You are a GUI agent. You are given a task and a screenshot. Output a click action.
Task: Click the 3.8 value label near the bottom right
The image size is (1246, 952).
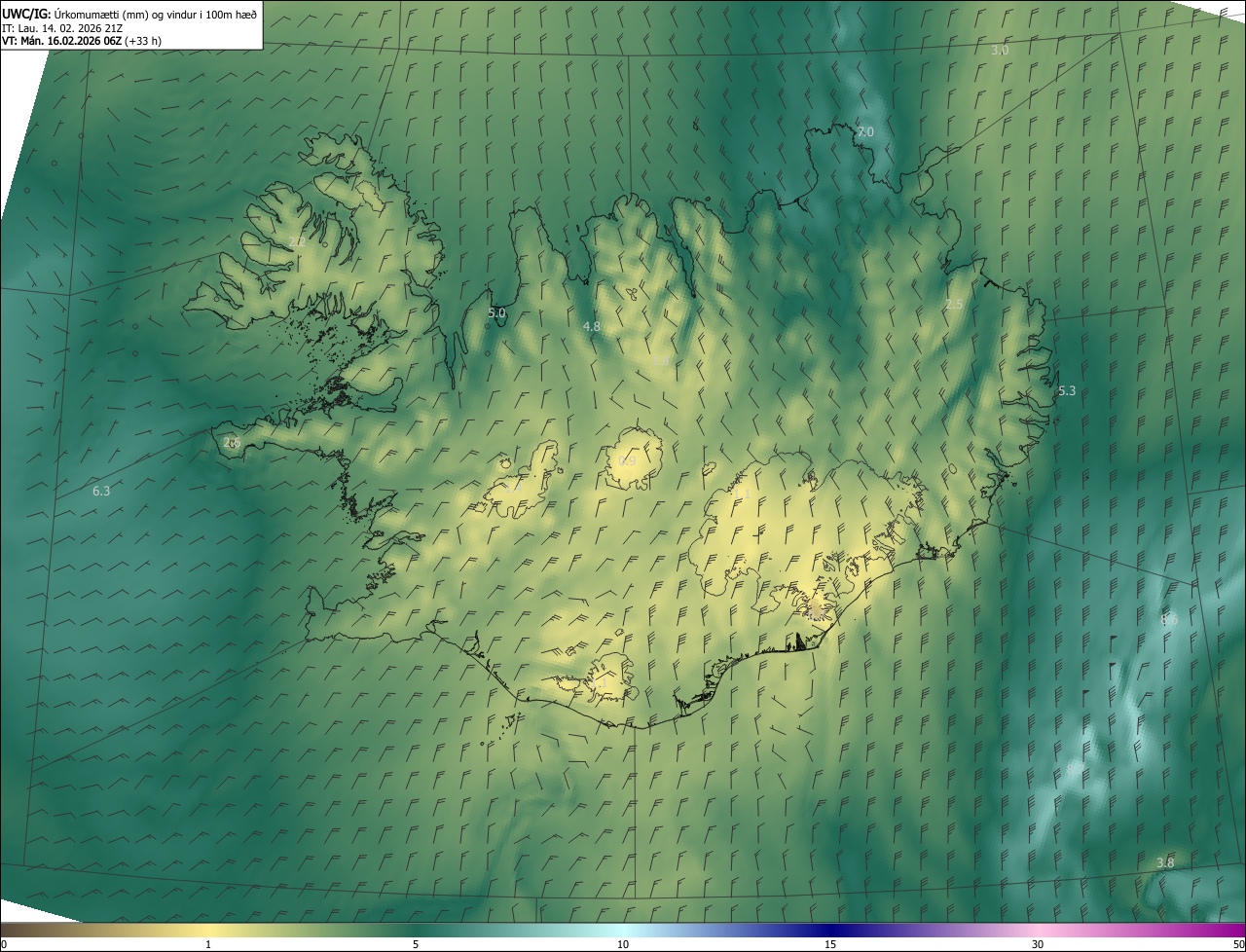tap(1165, 863)
